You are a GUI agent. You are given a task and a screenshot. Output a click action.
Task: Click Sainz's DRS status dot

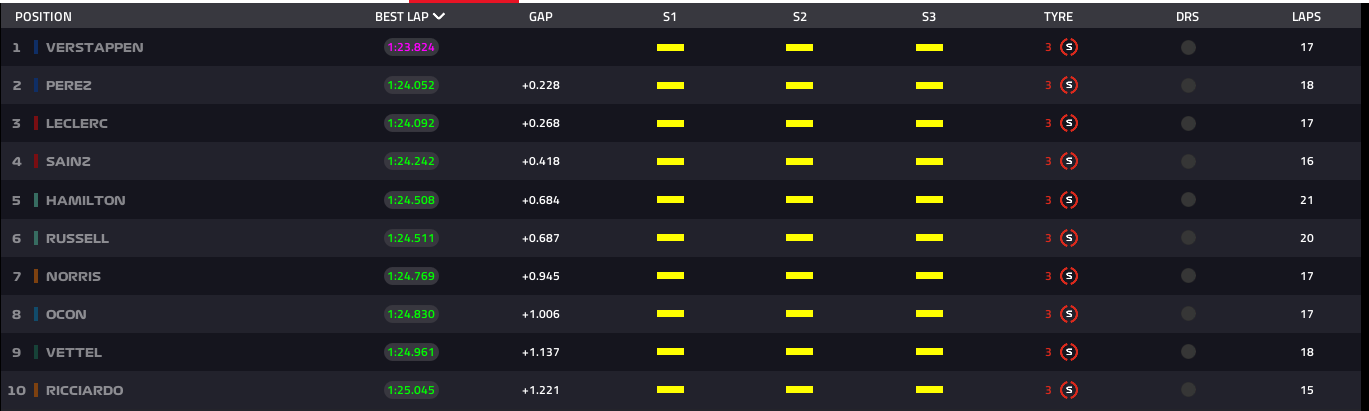tap(1188, 161)
